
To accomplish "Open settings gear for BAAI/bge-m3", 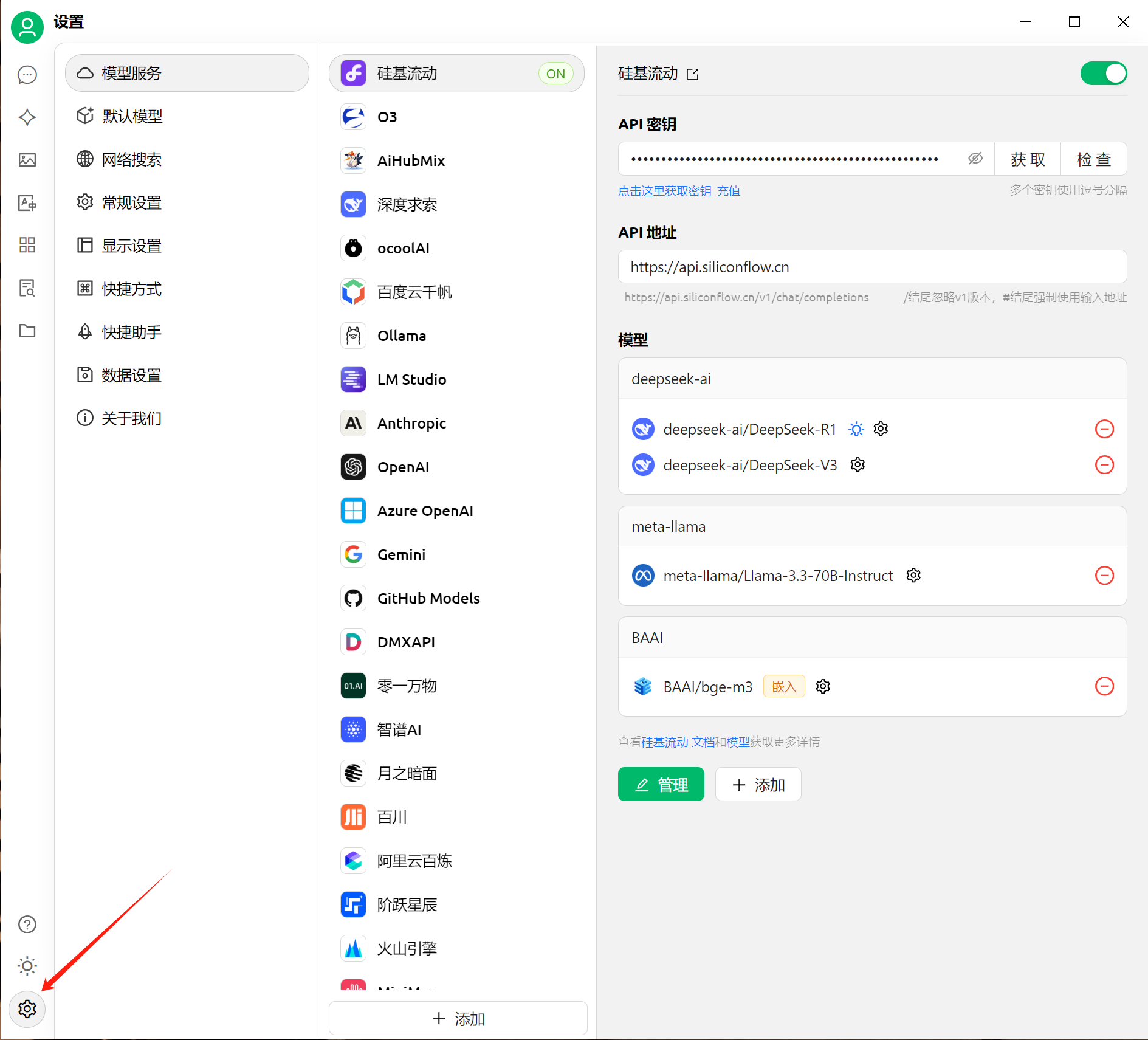I will [823, 686].
